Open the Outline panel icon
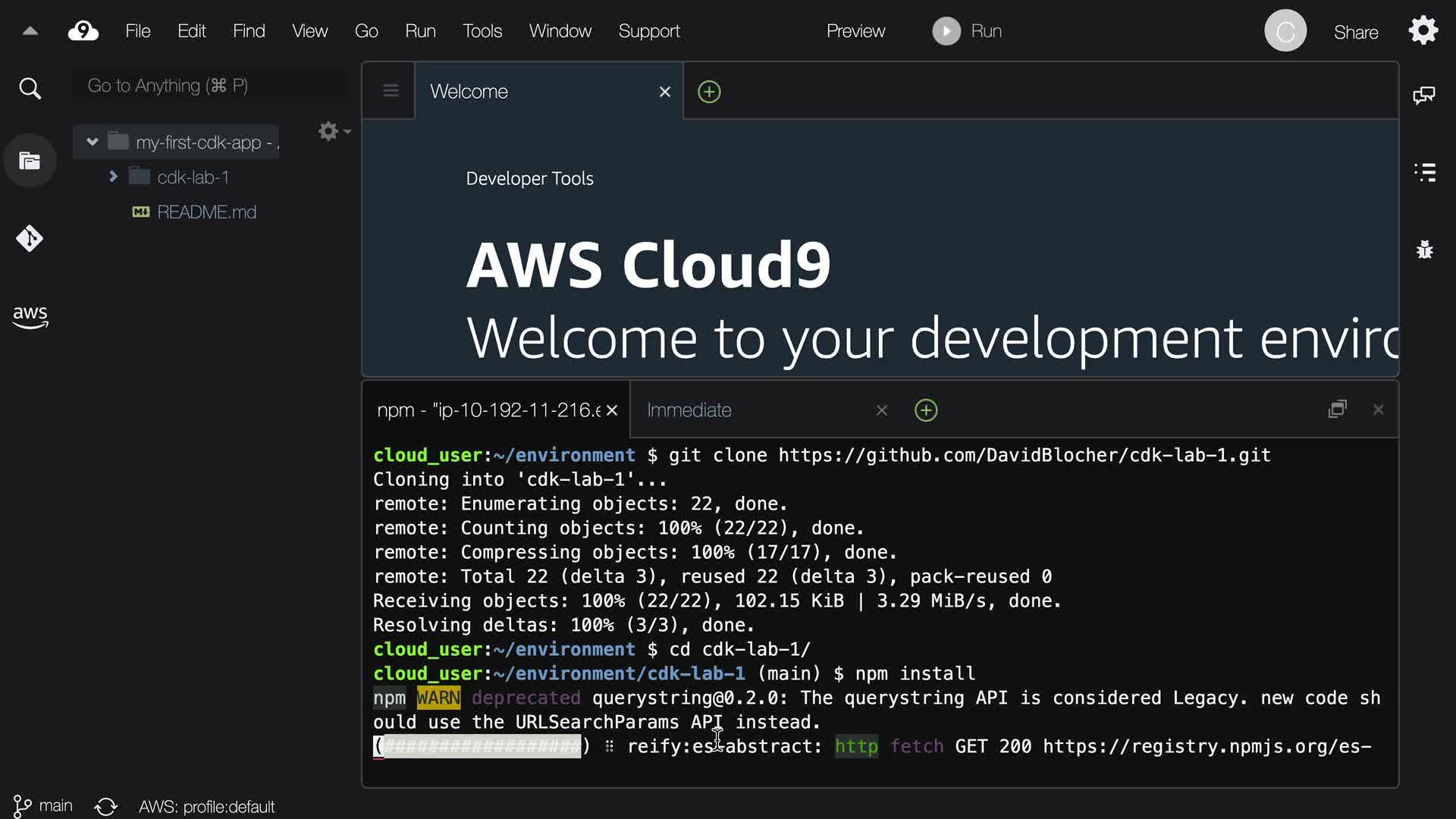Viewport: 1456px width, 819px height. pyautogui.click(x=1425, y=172)
